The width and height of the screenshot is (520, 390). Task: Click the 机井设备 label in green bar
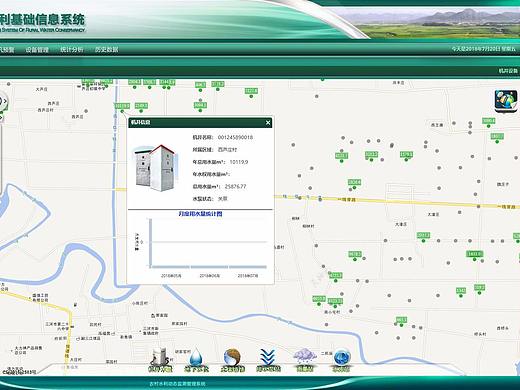(508, 71)
